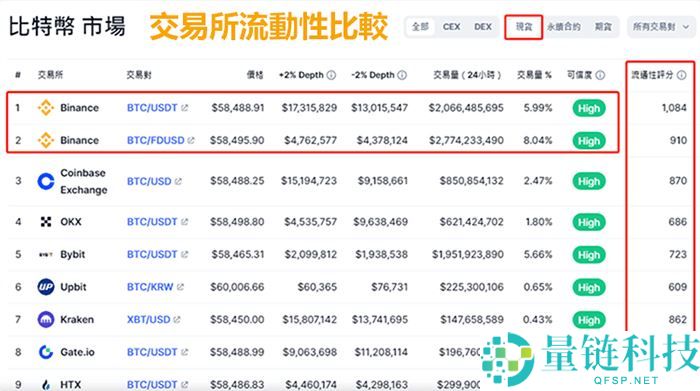
Task: Click the external link icon after BTC/FDUSD
Action: click(x=191, y=140)
